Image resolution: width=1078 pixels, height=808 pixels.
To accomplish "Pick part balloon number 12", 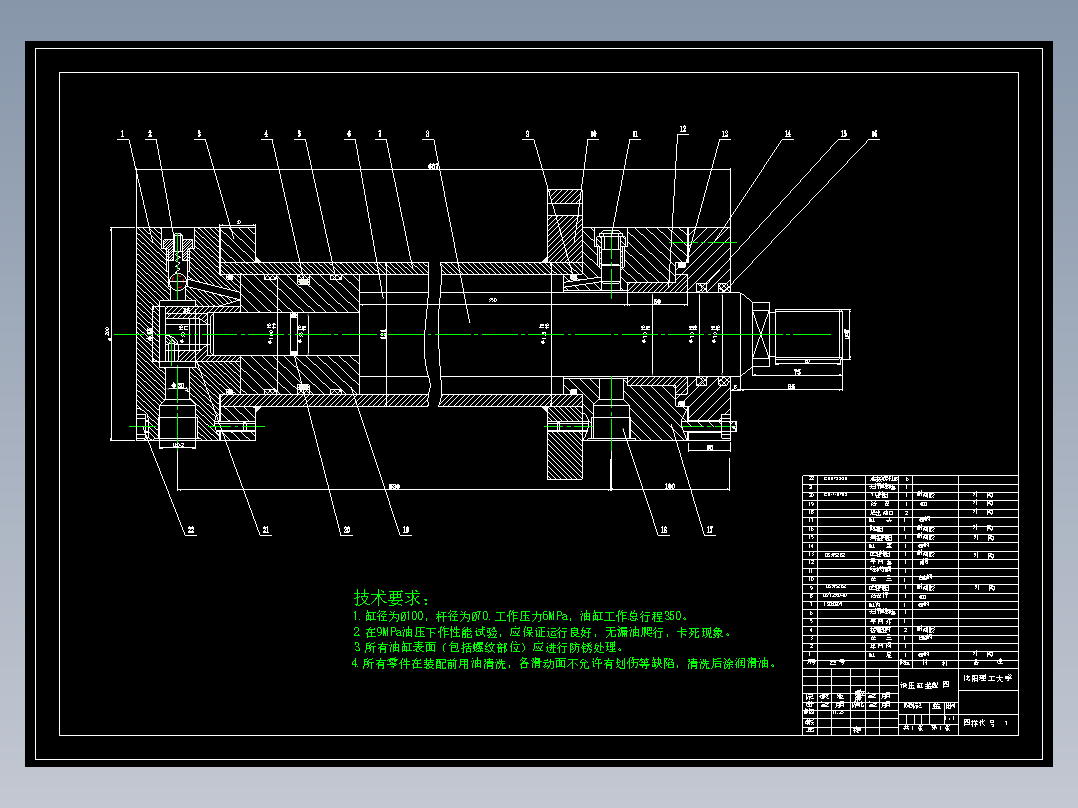I will tap(683, 129).
